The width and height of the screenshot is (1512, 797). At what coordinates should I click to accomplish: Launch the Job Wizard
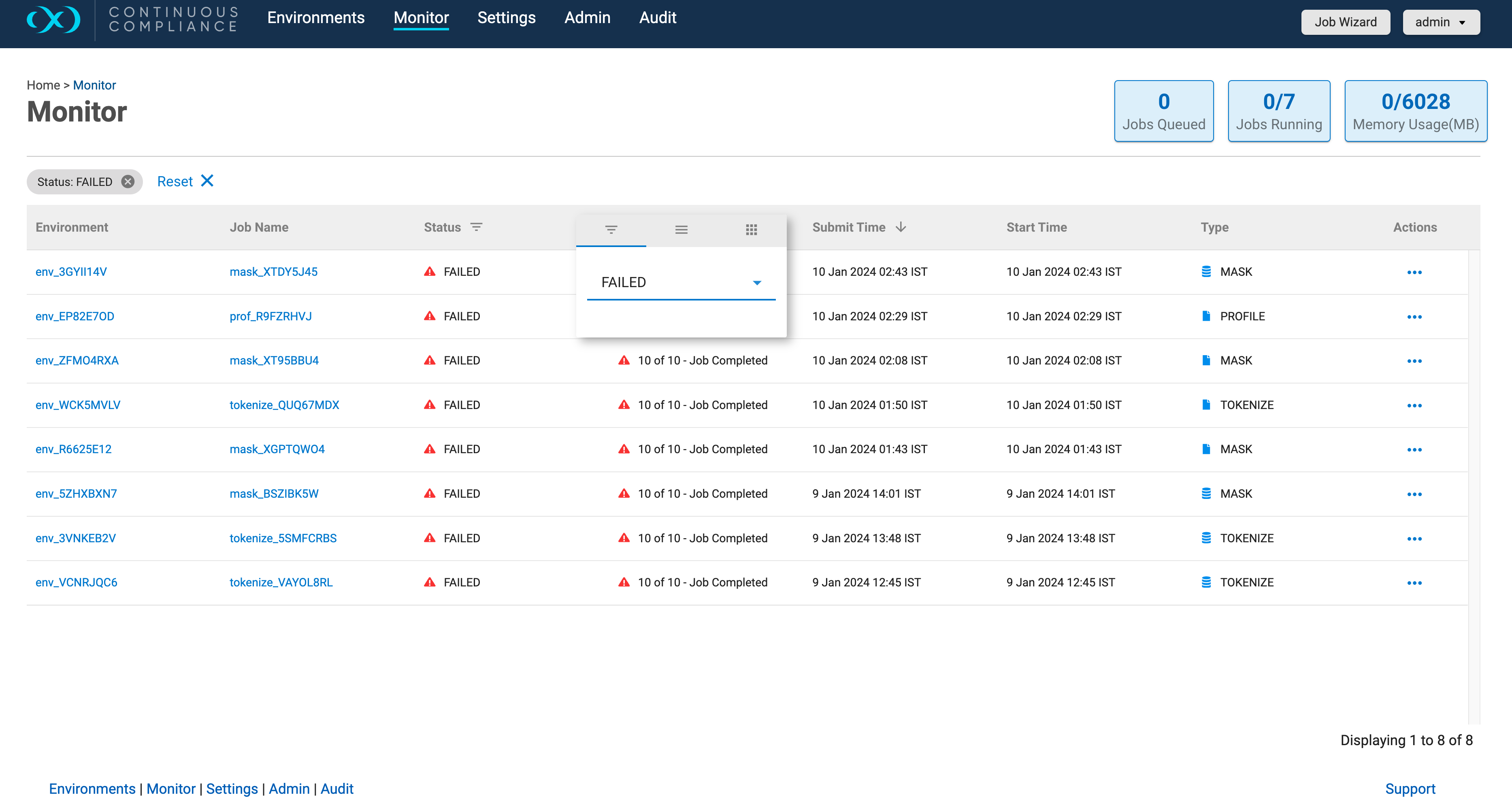point(1345,22)
